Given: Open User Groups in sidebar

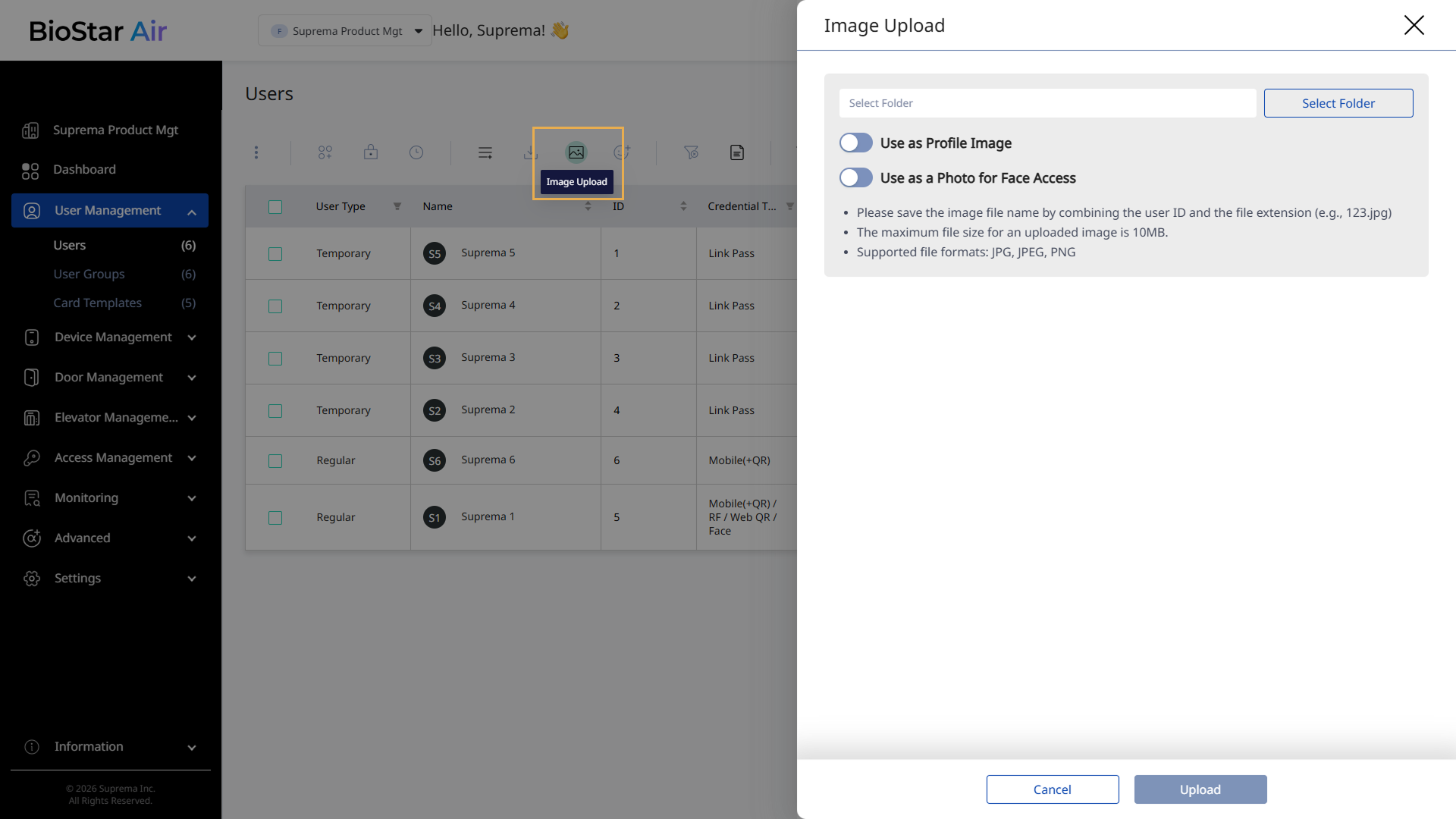Looking at the screenshot, I should pyautogui.click(x=89, y=275).
